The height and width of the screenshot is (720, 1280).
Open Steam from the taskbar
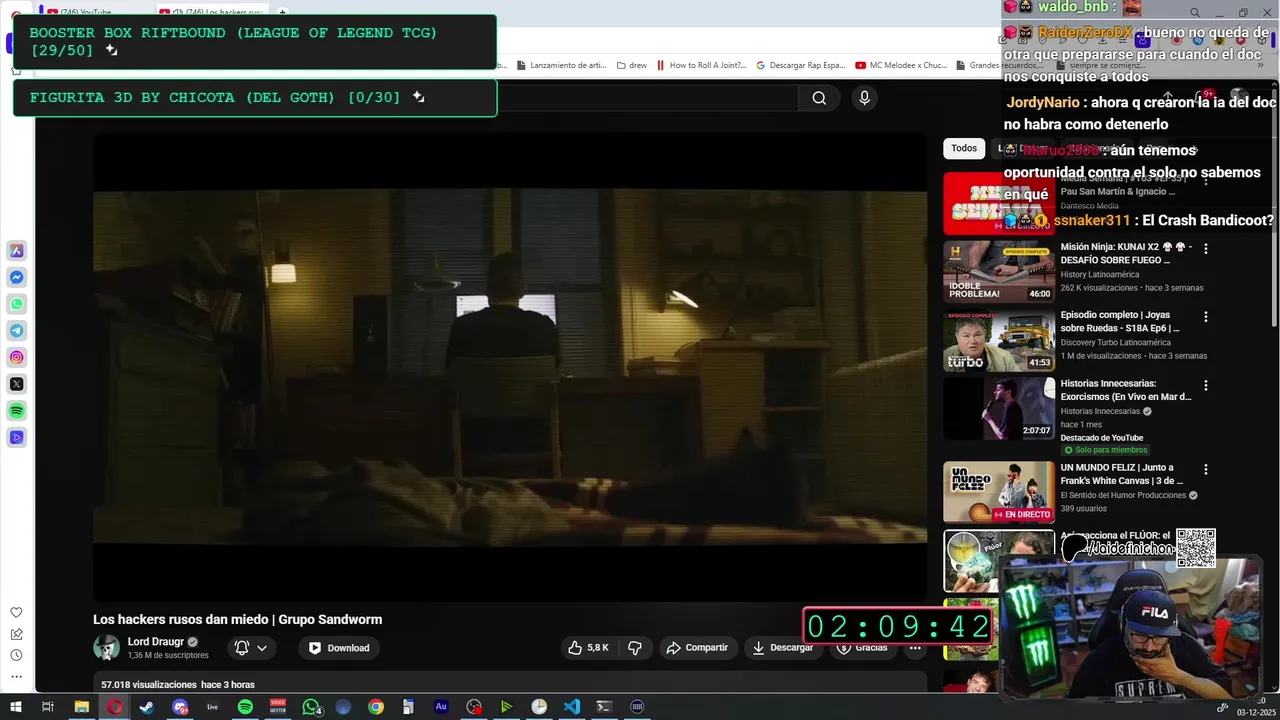(x=147, y=707)
